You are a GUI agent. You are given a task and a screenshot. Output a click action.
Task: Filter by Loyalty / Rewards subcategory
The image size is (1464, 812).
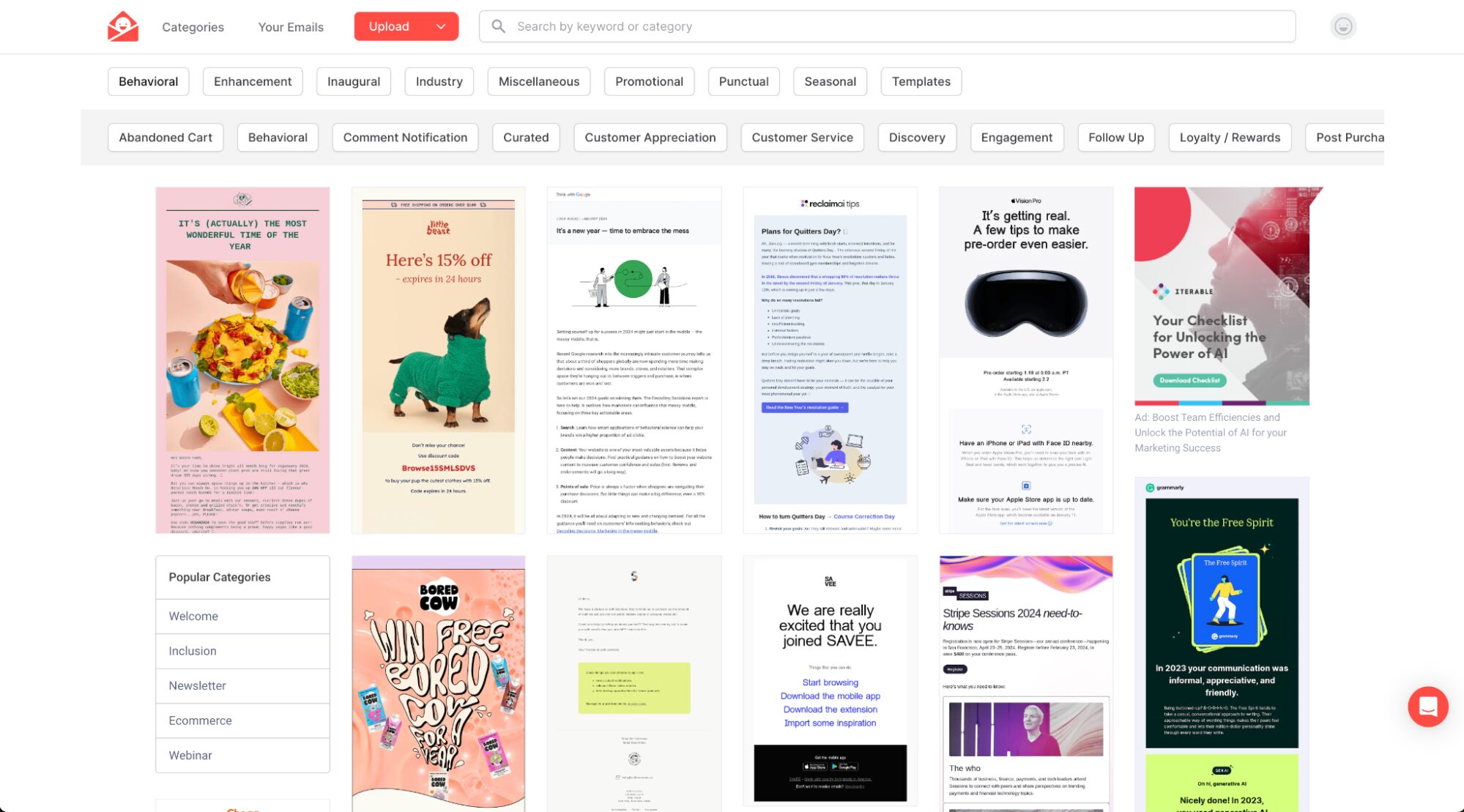[x=1230, y=137]
